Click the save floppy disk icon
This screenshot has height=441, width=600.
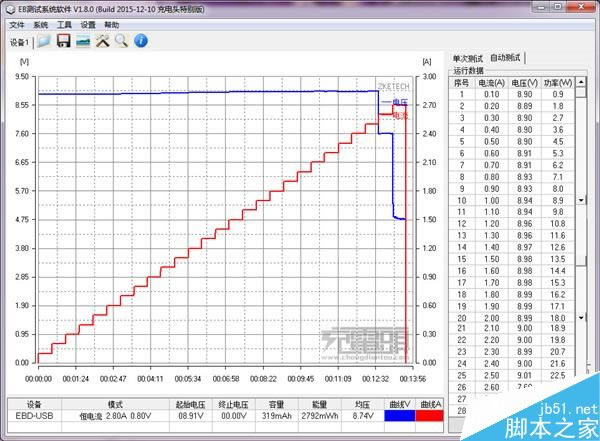point(63,41)
